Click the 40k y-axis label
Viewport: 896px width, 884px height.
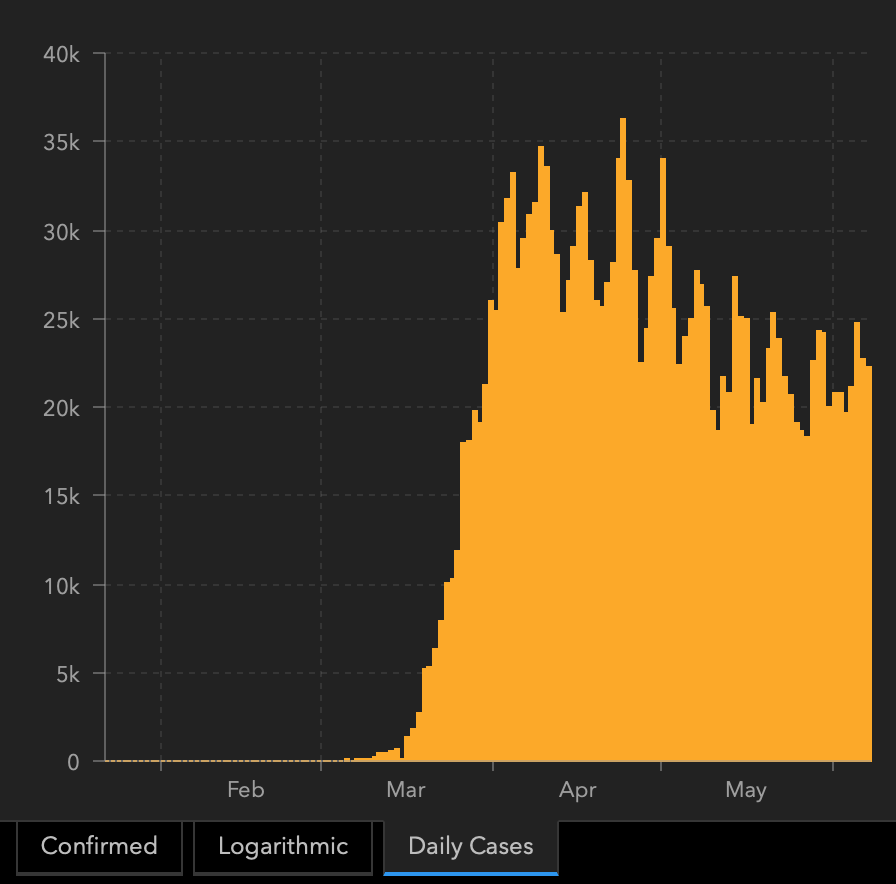[x=61, y=55]
